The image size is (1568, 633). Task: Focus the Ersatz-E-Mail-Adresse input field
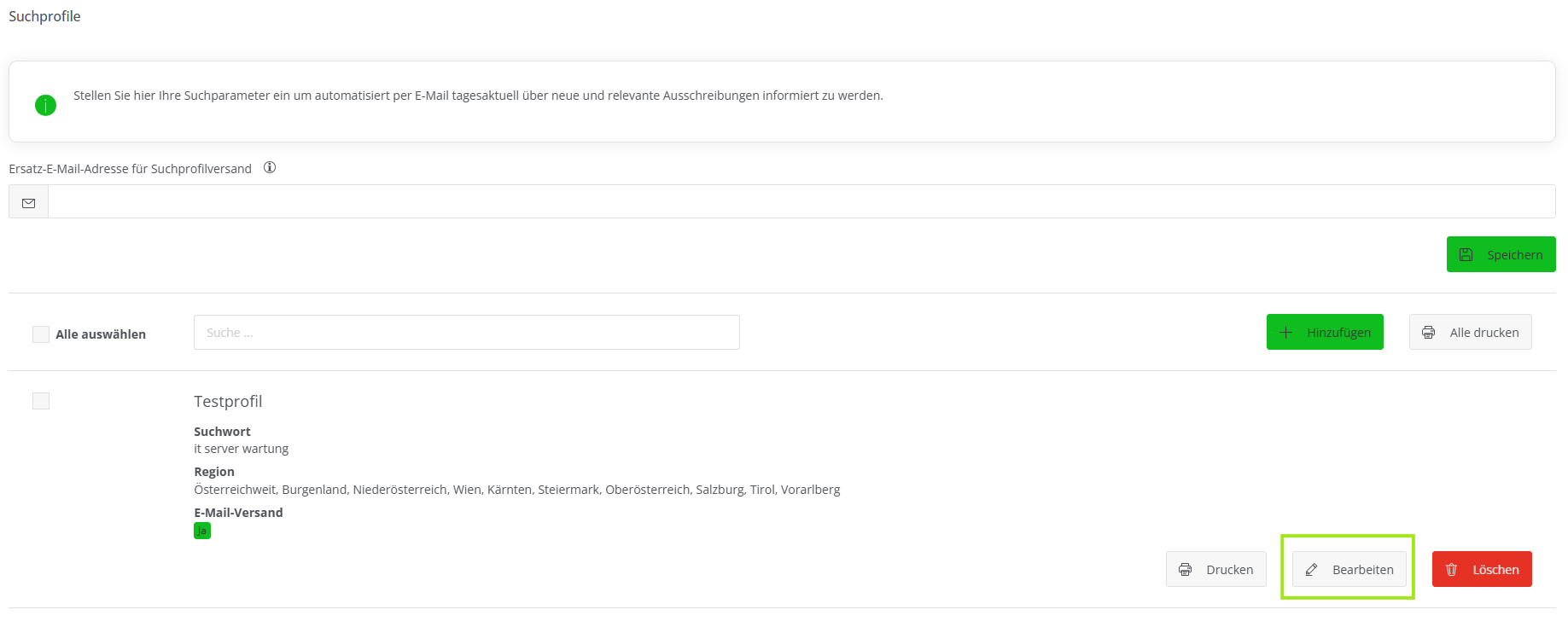point(801,202)
